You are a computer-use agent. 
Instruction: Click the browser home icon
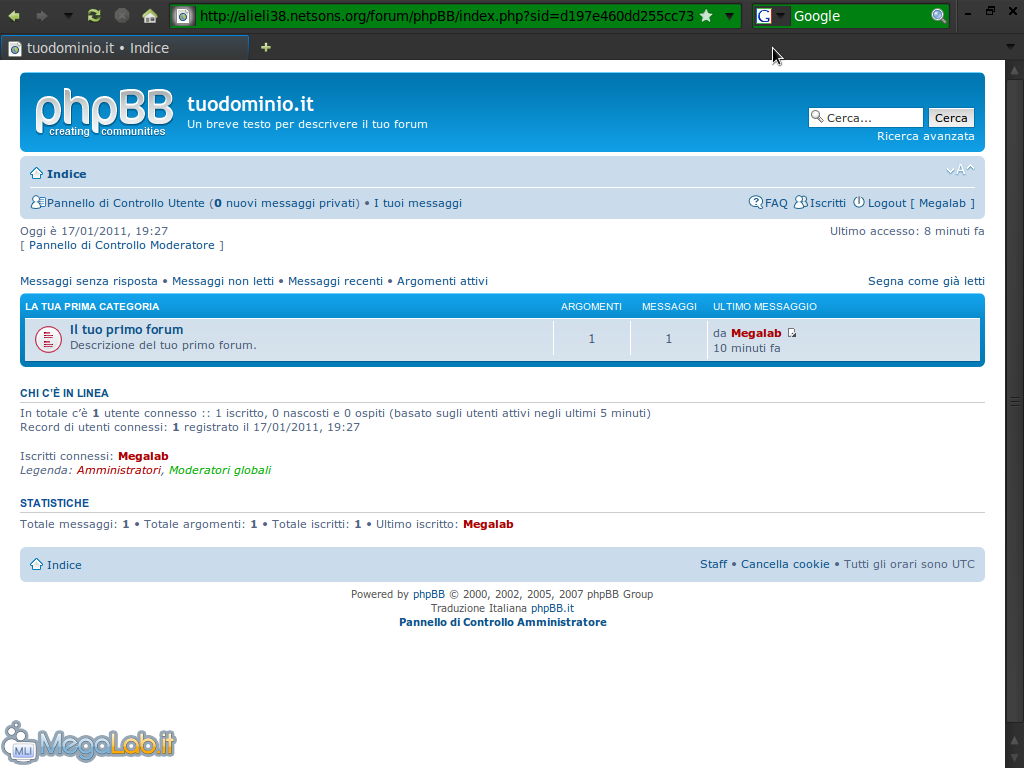pos(149,16)
